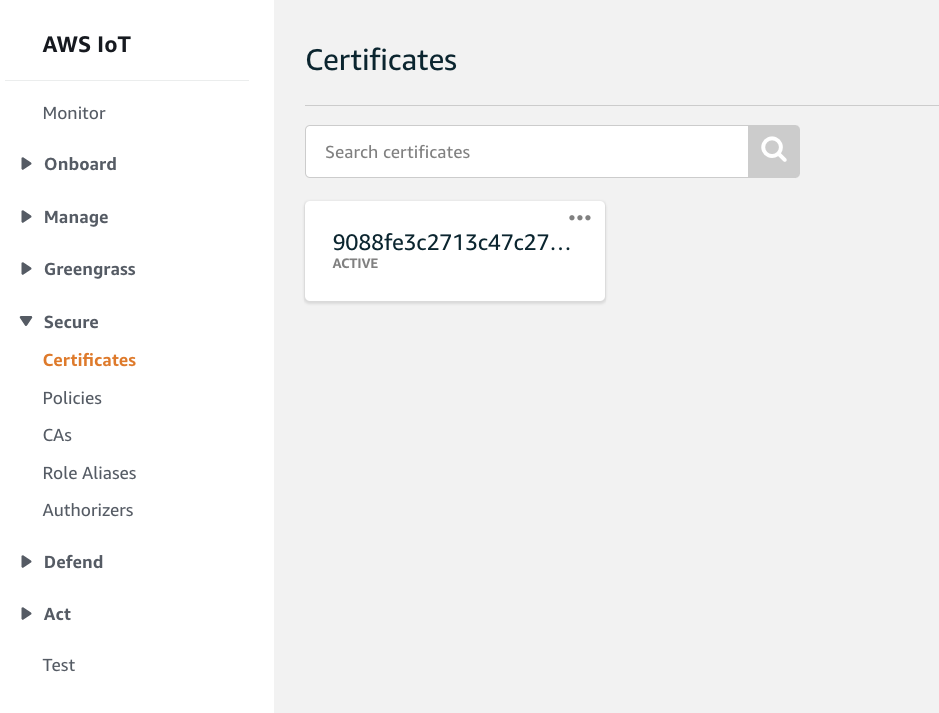Click the search magnifier button
The image size is (939, 713).
(774, 151)
